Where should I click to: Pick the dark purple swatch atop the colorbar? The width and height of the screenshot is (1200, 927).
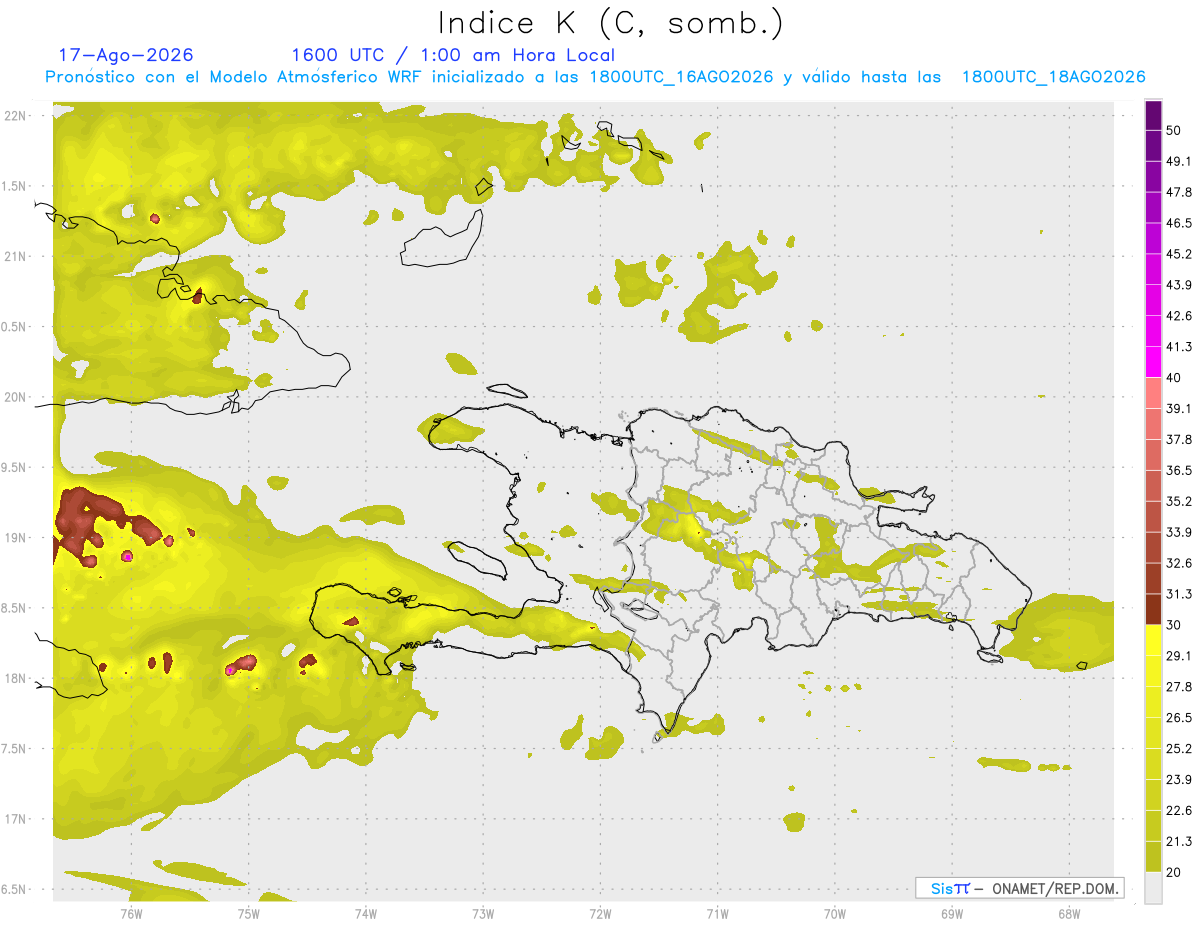pyautogui.click(x=1153, y=115)
